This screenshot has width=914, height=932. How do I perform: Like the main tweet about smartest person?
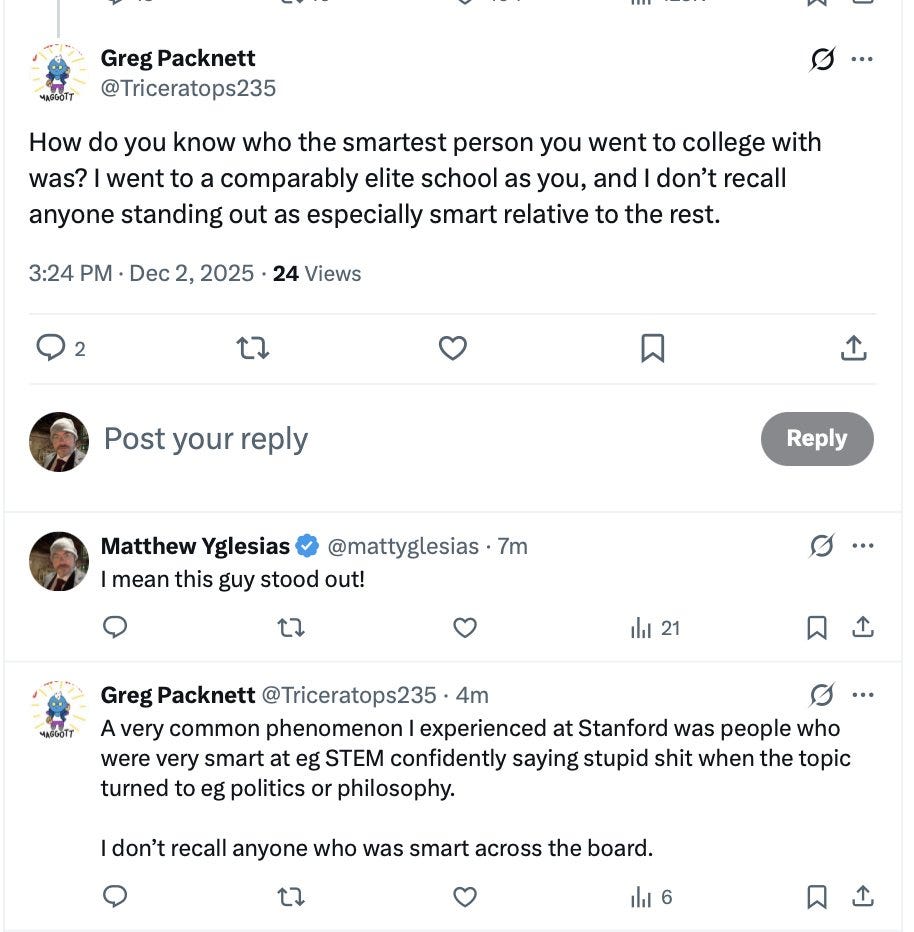[x=453, y=348]
